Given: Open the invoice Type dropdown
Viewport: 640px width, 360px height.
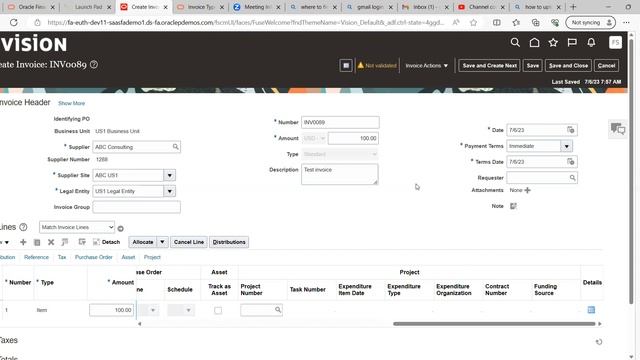Looking at the screenshot, I should 340,154.
